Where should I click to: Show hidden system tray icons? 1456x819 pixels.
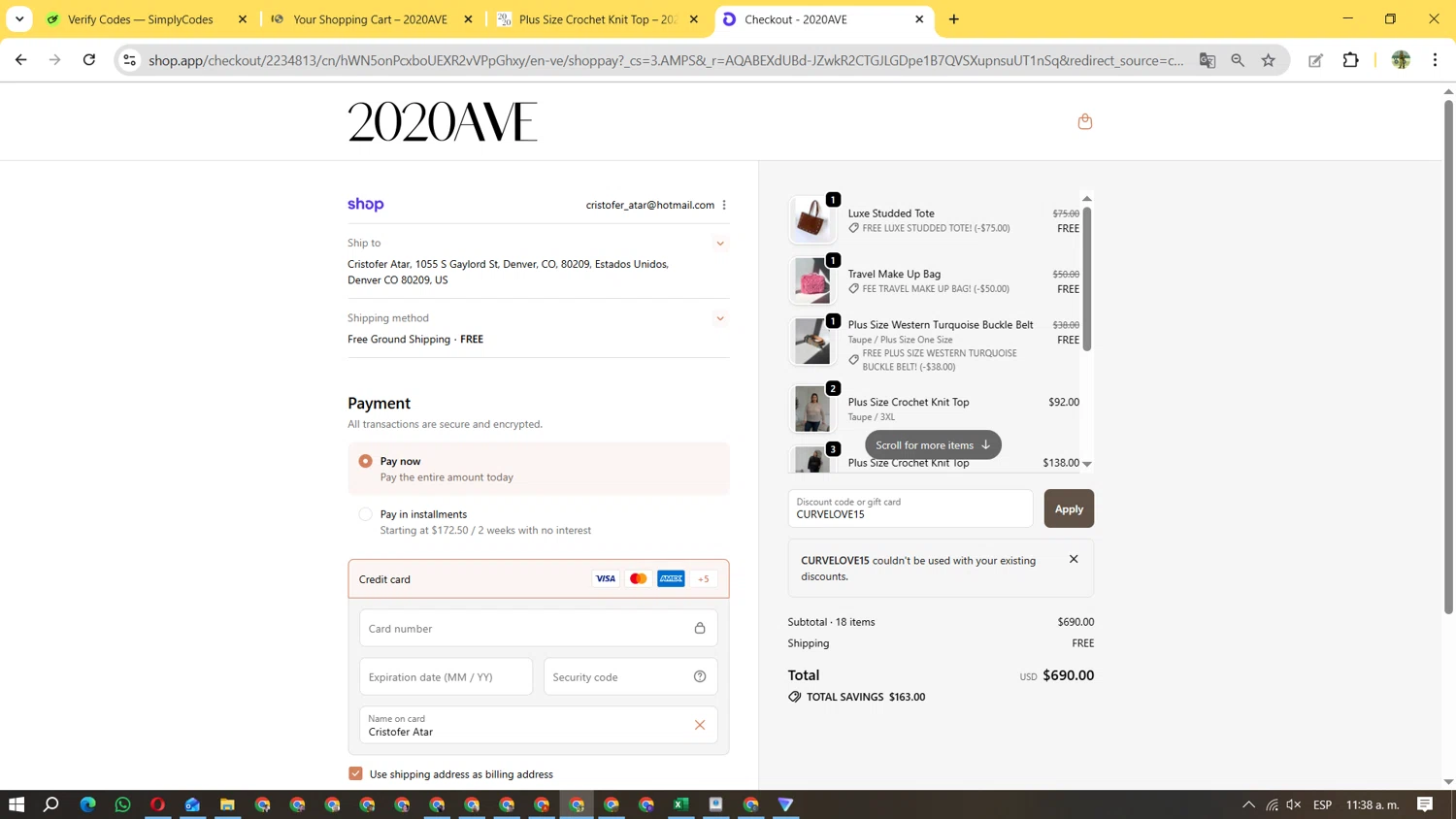1248,804
